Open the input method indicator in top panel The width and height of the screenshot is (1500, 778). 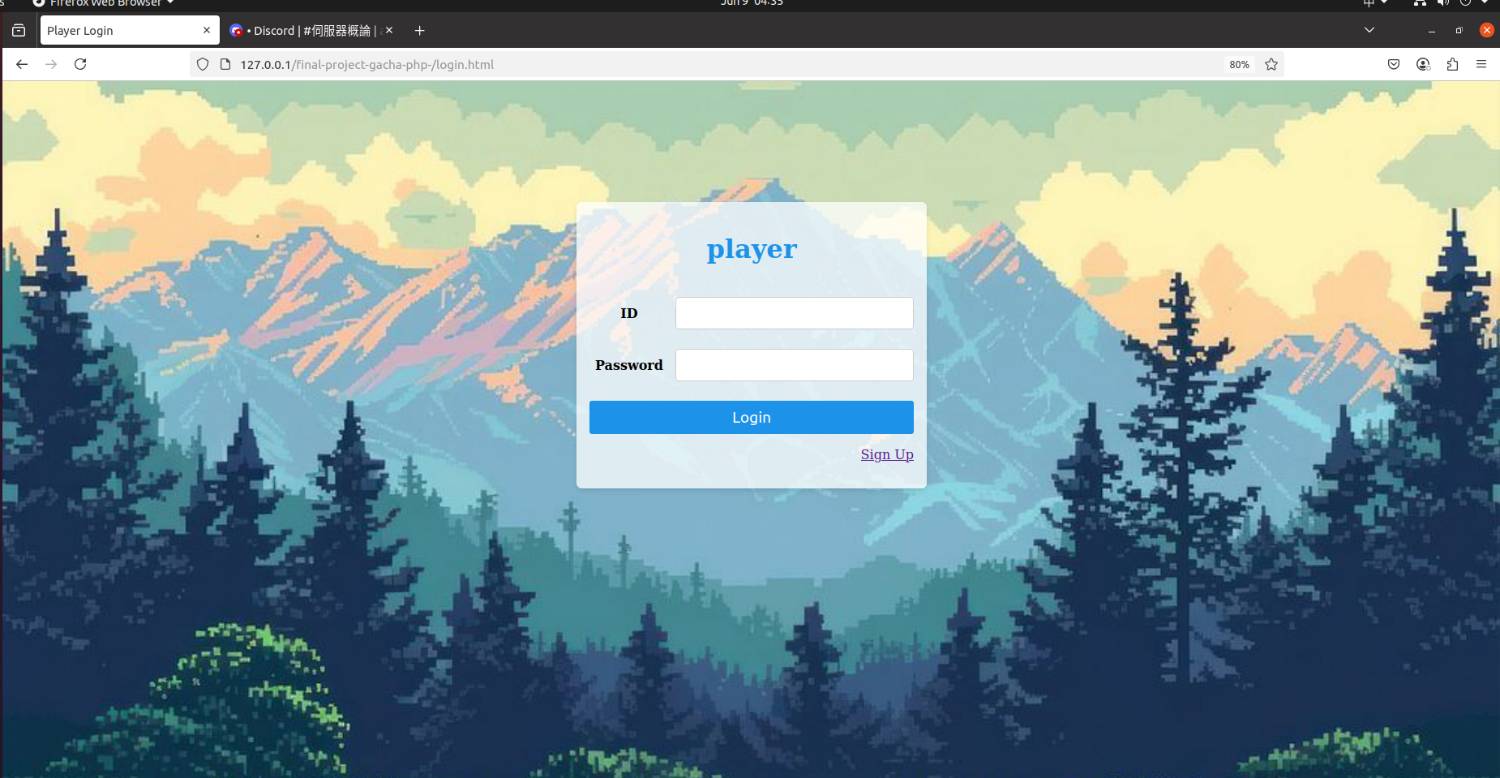(1375, 3)
